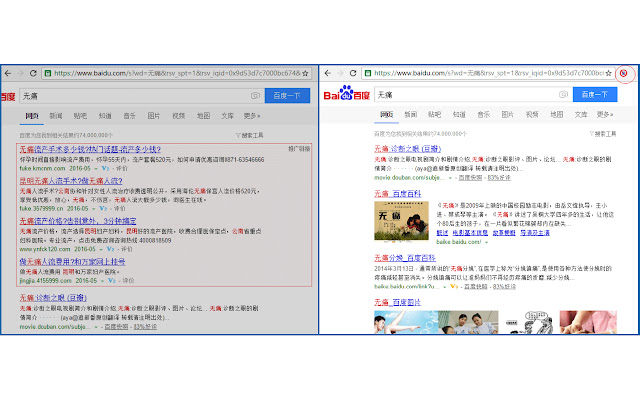
Task: Go back in the right browser window
Action: point(327,73)
